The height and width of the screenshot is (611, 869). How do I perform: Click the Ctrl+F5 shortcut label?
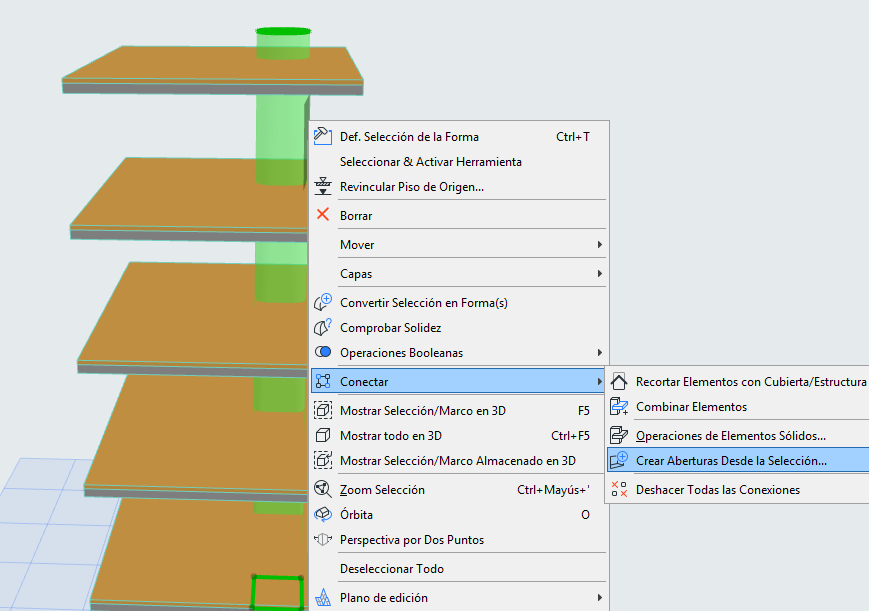[570, 436]
